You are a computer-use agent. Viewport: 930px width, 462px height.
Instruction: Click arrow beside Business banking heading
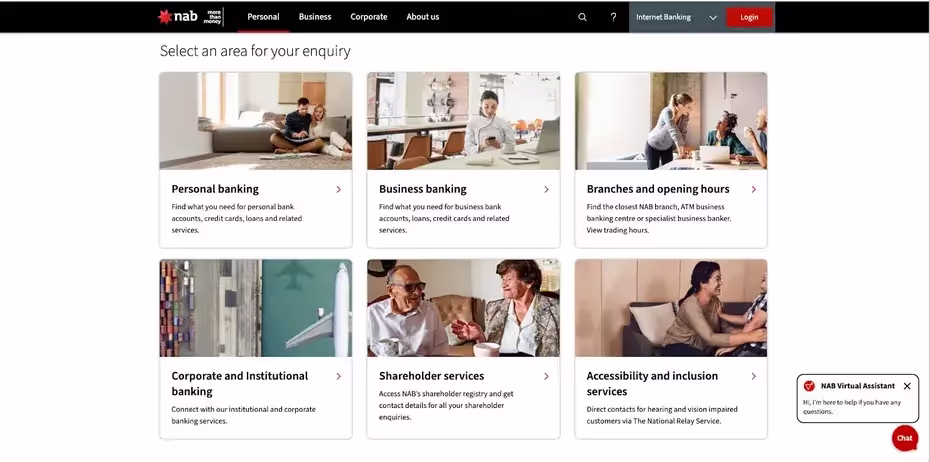(546, 189)
